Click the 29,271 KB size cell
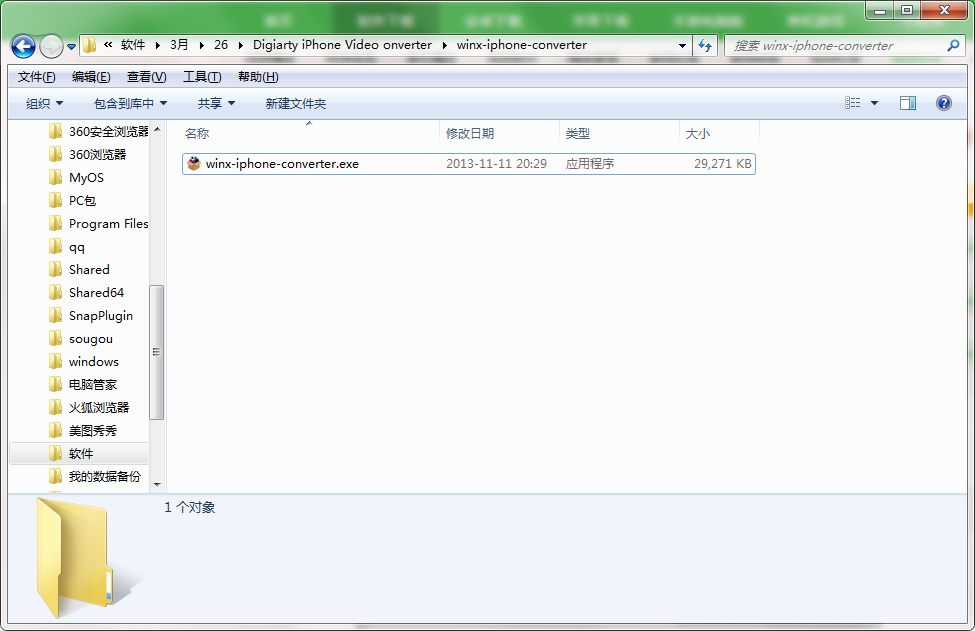The image size is (975, 631). (x=723, y=164)
